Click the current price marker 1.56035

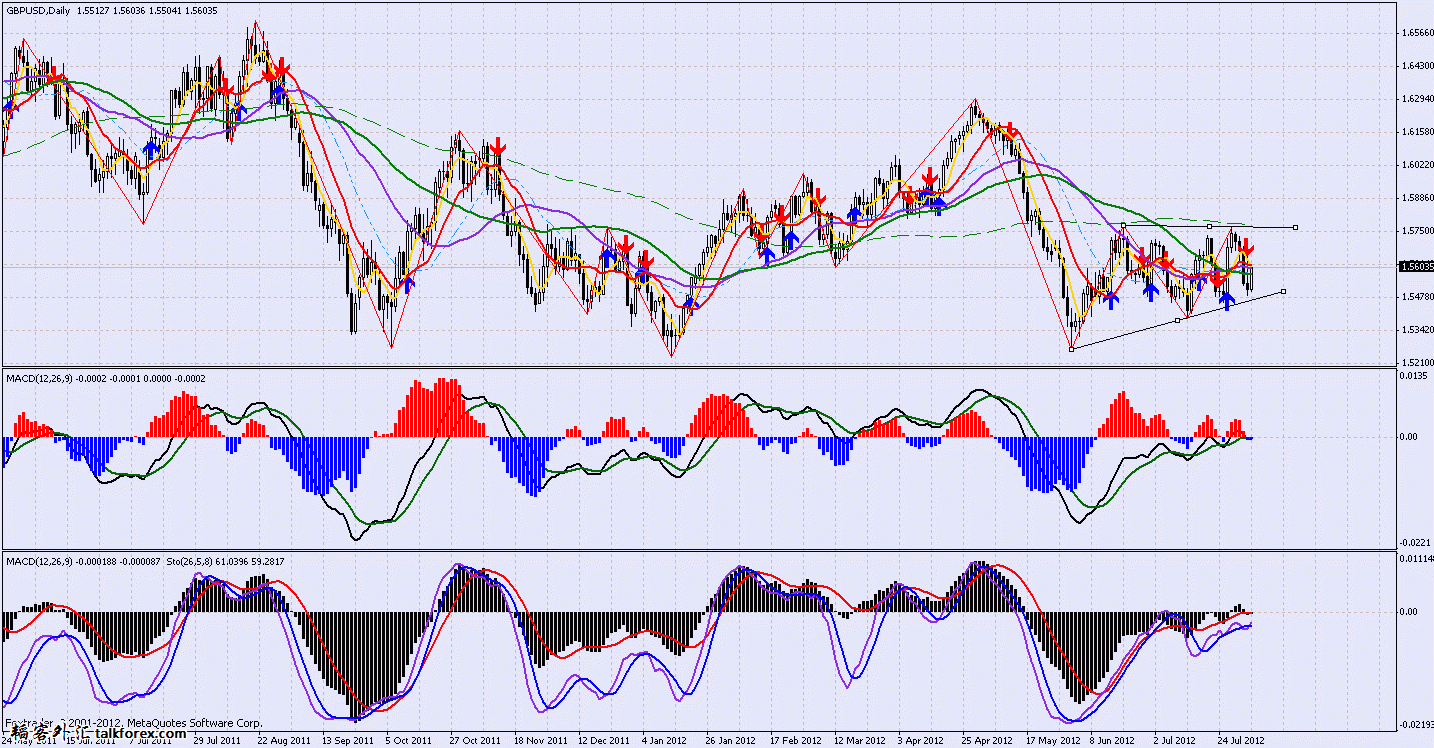pyautogui.click(x=1415, y=266)
